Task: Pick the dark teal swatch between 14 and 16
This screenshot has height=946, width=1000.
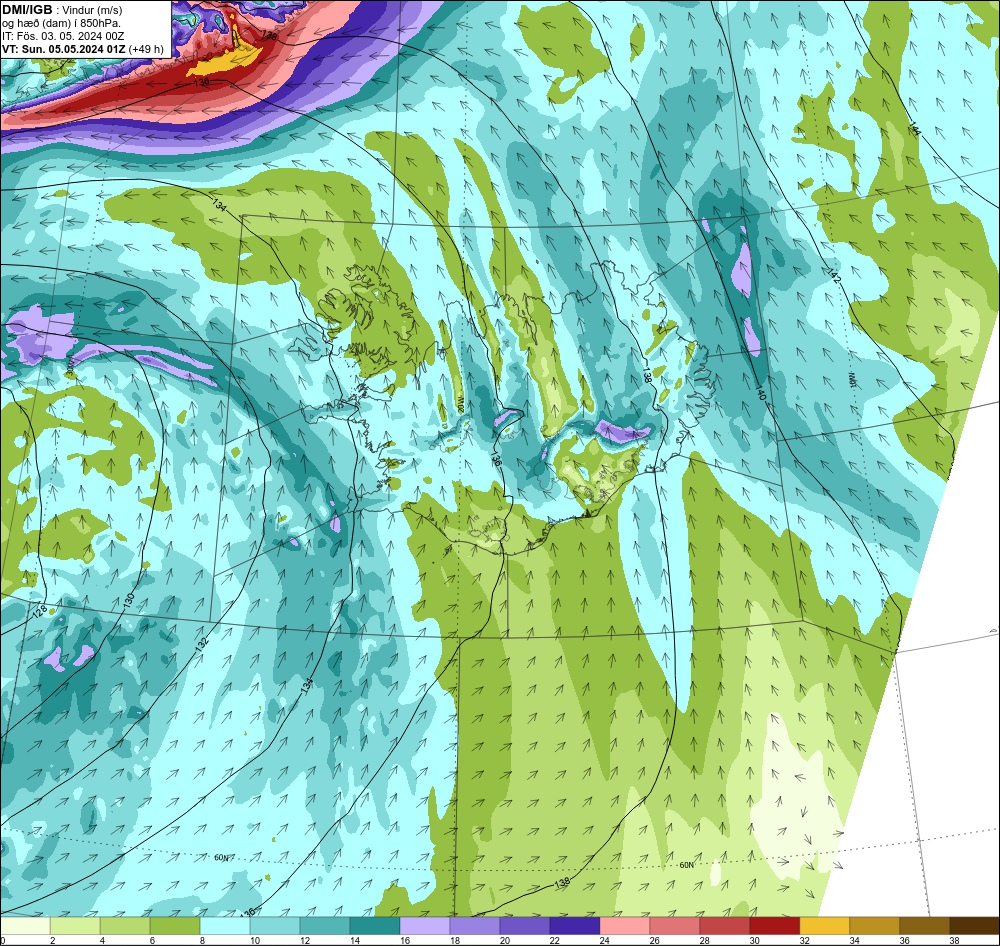Action: click(375, 926)
